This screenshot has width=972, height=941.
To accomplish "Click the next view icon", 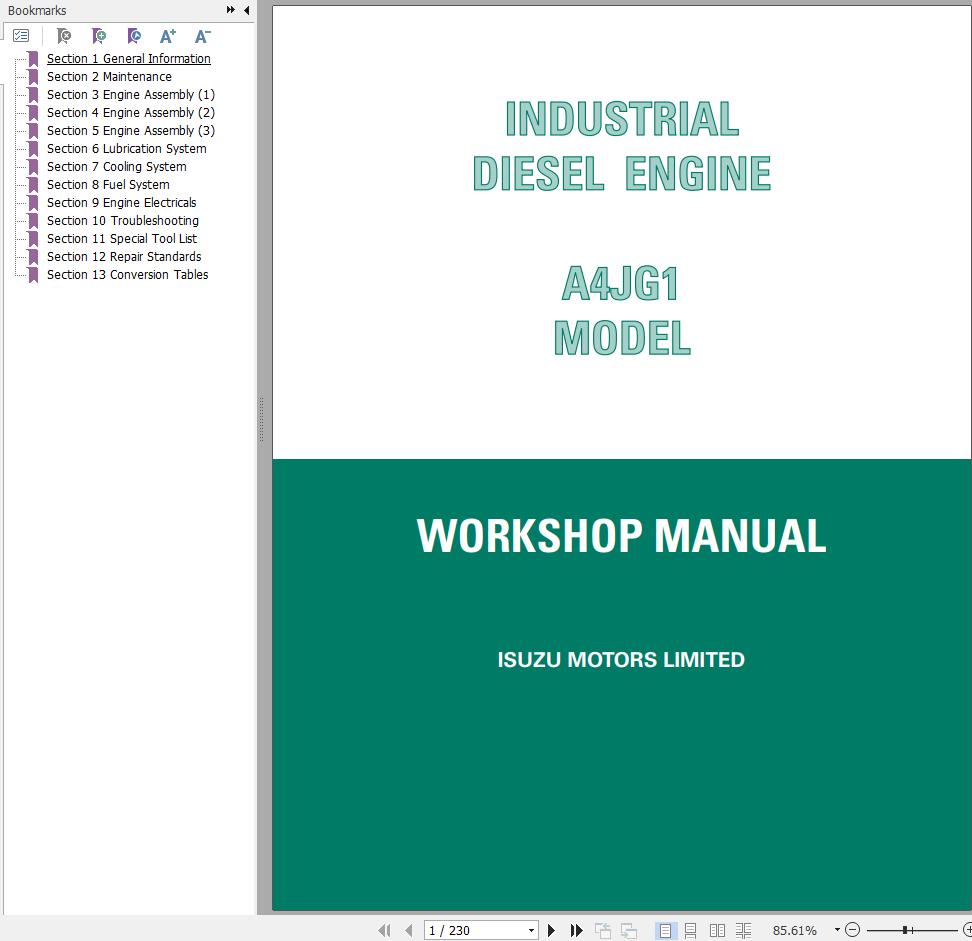I will point(629,930).
